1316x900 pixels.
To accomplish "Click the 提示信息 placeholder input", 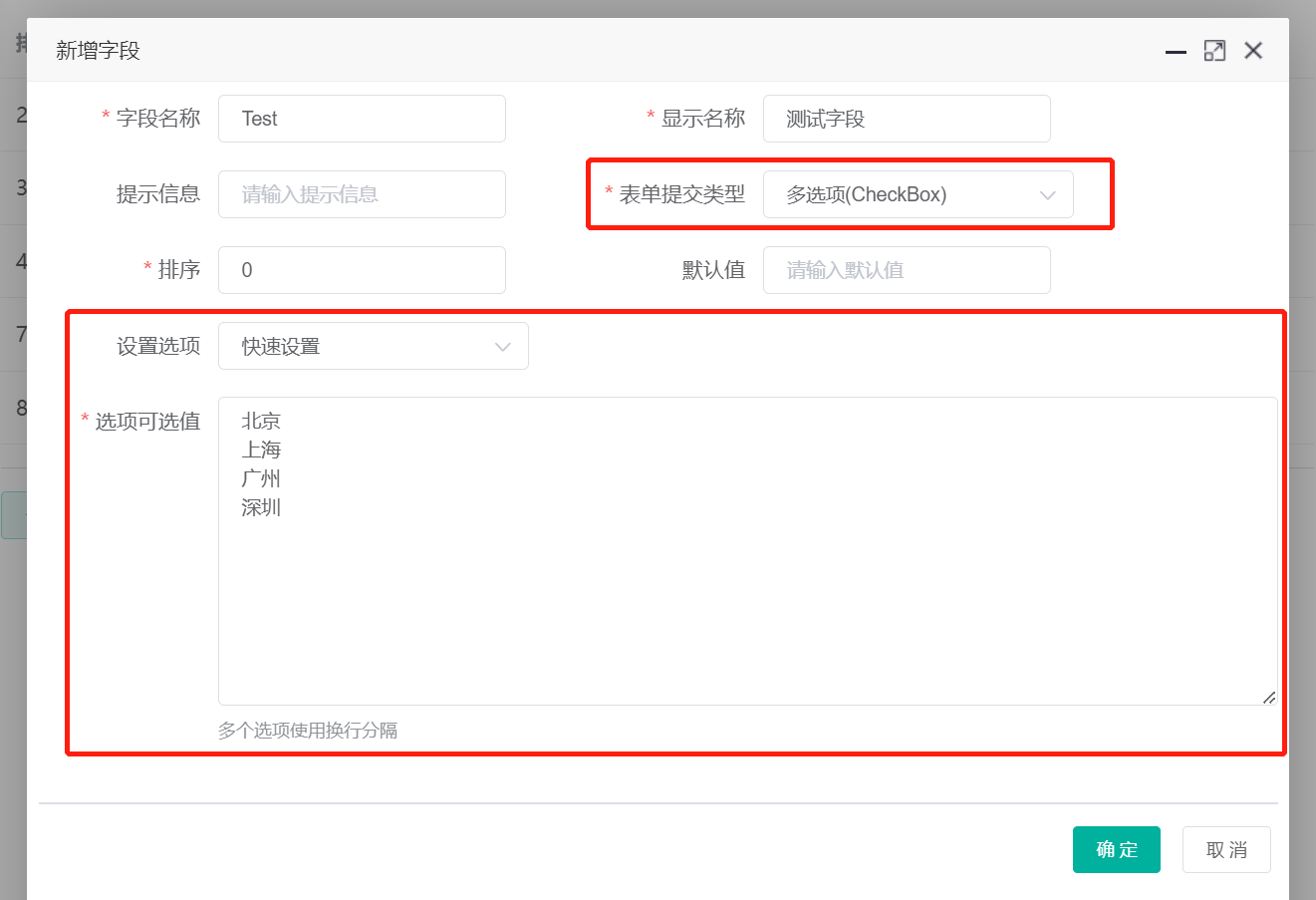I will [362, 194].
